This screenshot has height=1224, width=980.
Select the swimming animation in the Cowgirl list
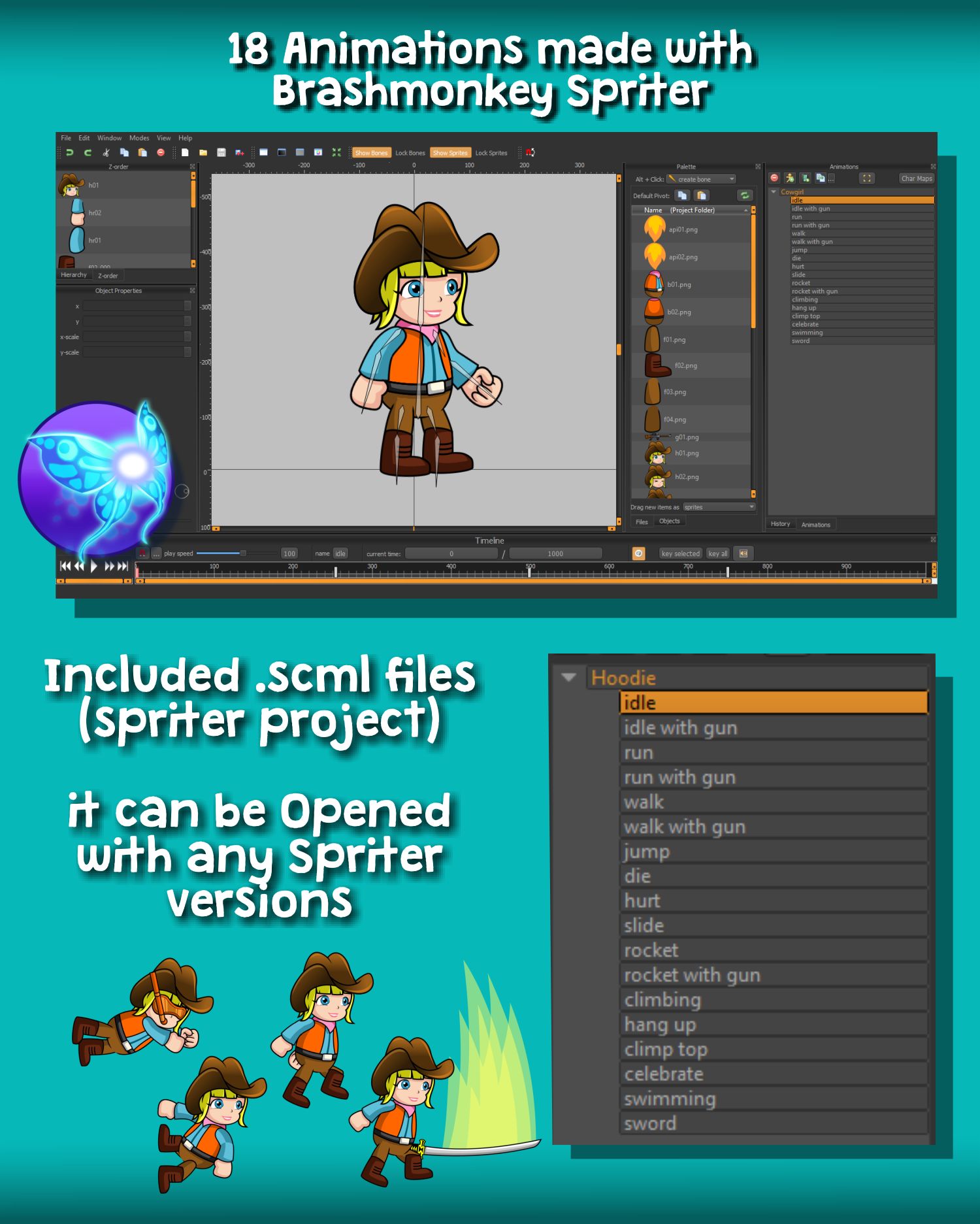coord(807,333)
